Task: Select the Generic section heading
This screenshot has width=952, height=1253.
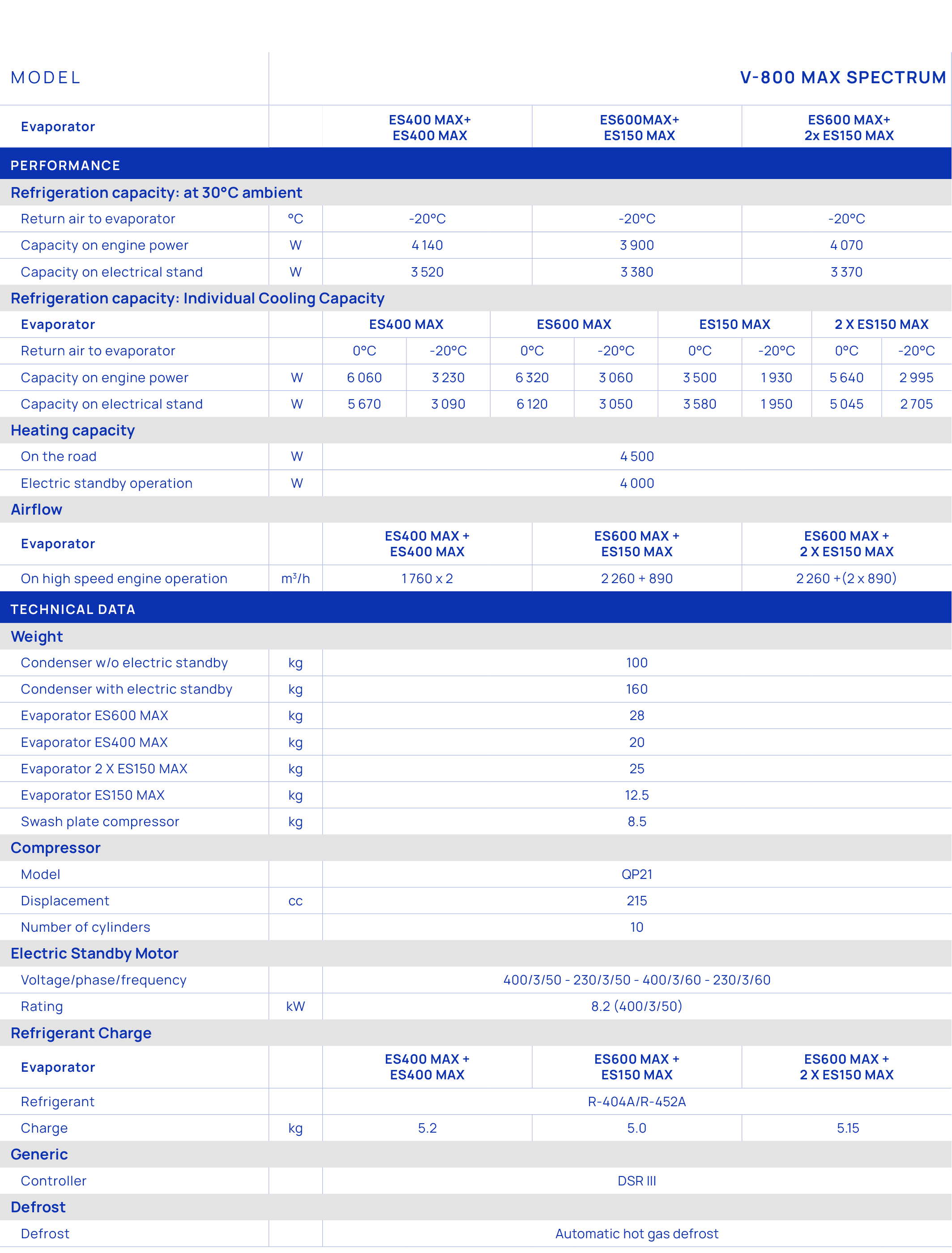Action: click(39, 1155)
